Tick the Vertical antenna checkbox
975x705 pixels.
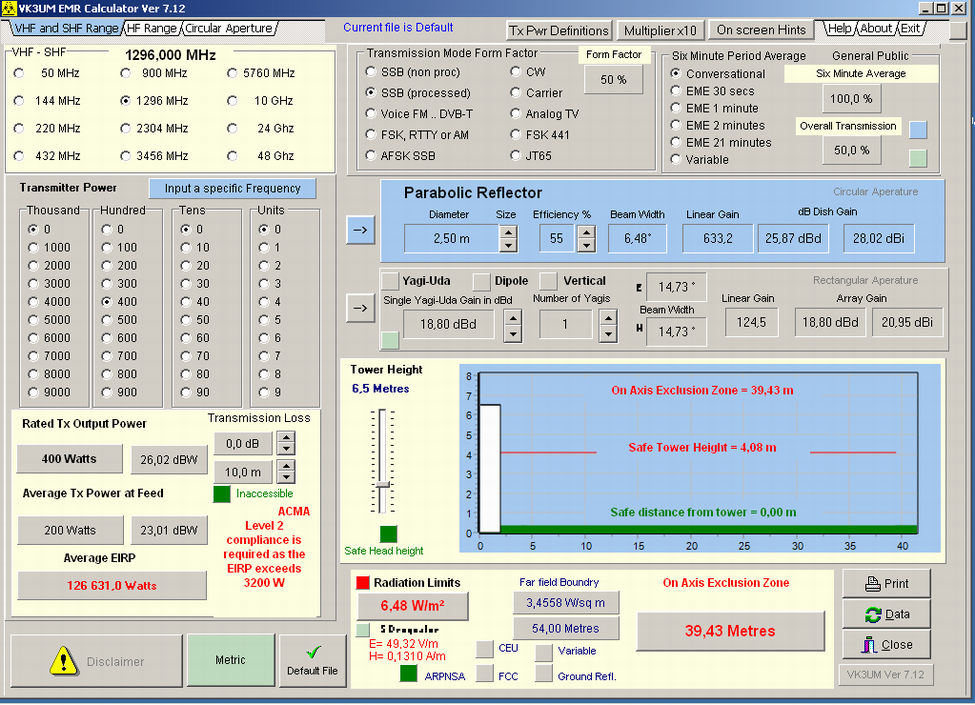[548, 281]
